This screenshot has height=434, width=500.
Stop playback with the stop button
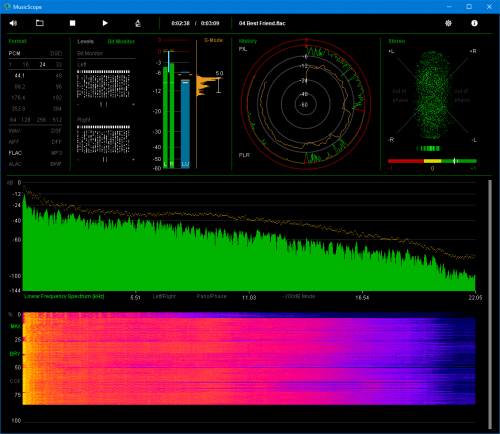[x=72, y=23]
